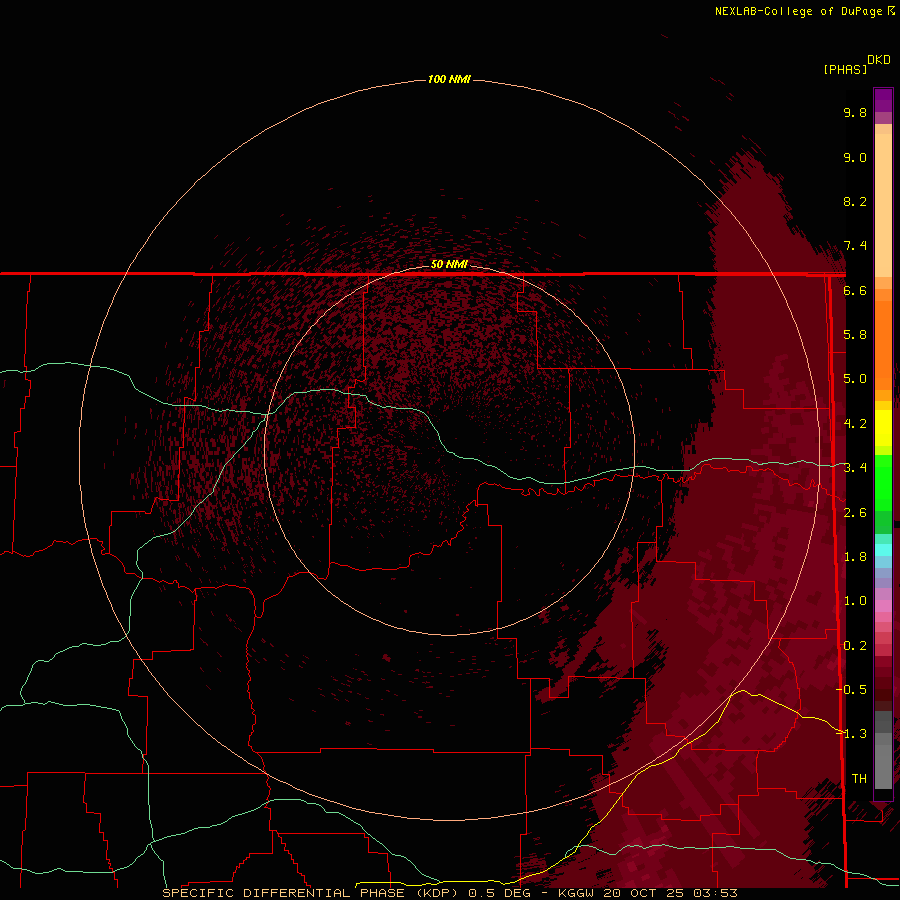Click the 1.0 scale value
The width and height of the screenshot is (900, 900).
pos(855,601)
